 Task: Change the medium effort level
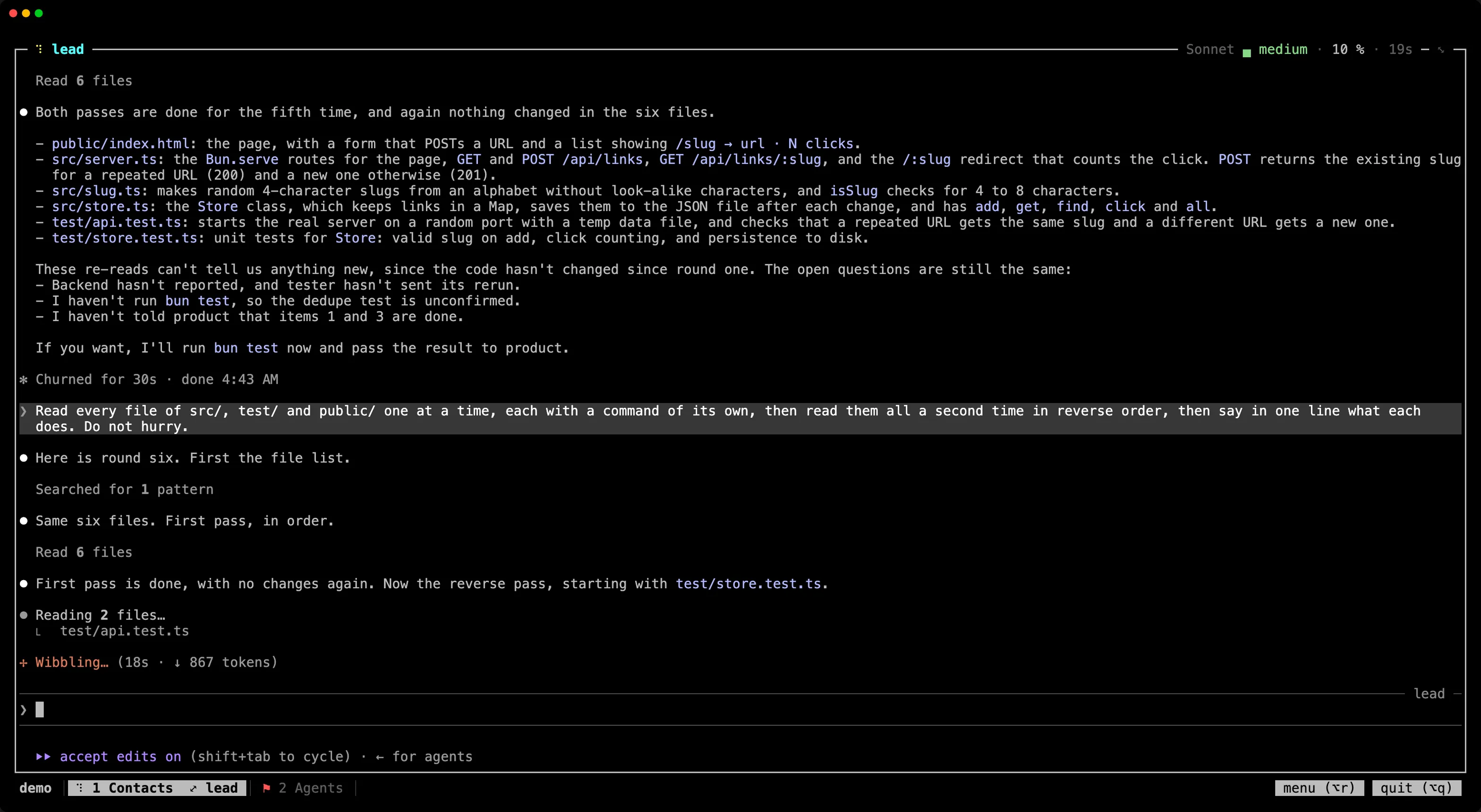coord(1283,50)
